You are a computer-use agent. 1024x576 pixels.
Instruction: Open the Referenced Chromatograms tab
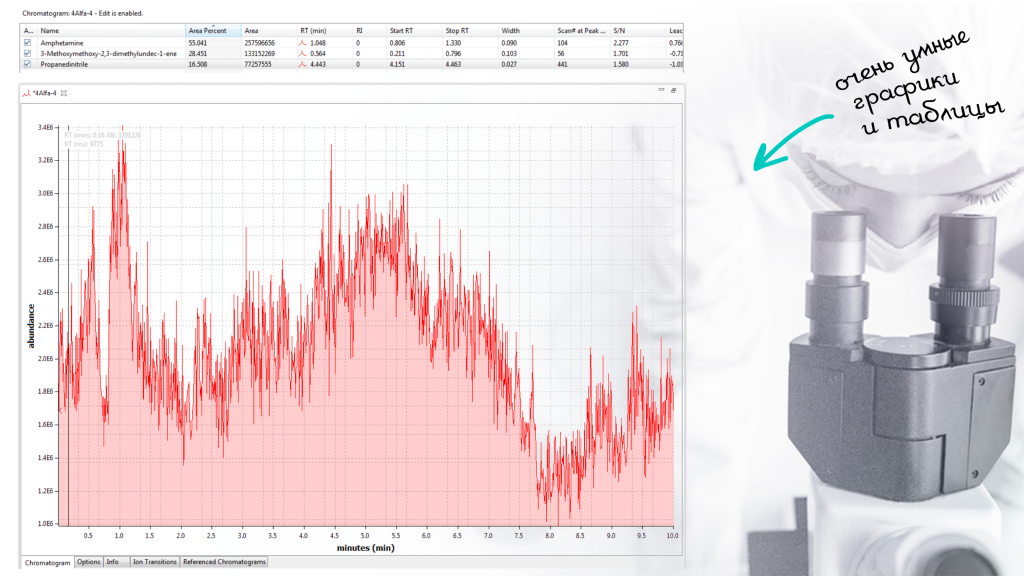point(224,562)
